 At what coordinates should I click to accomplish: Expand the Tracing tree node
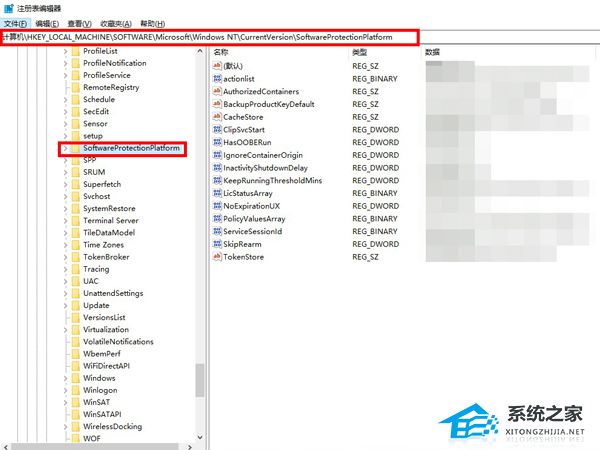[65, 269]
